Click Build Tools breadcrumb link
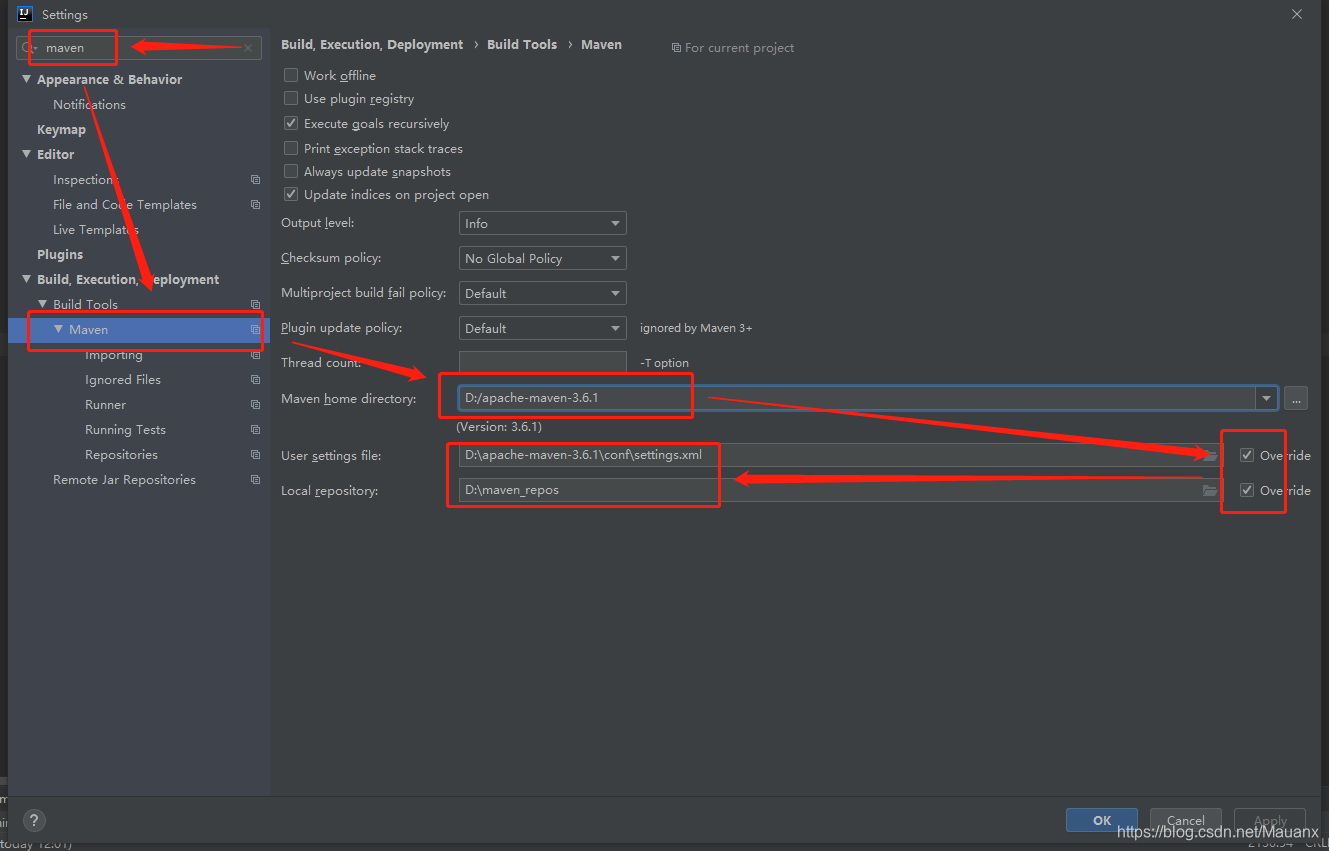Image resolution: width=1329 pixels, height=851 pixels. (522, 44)
